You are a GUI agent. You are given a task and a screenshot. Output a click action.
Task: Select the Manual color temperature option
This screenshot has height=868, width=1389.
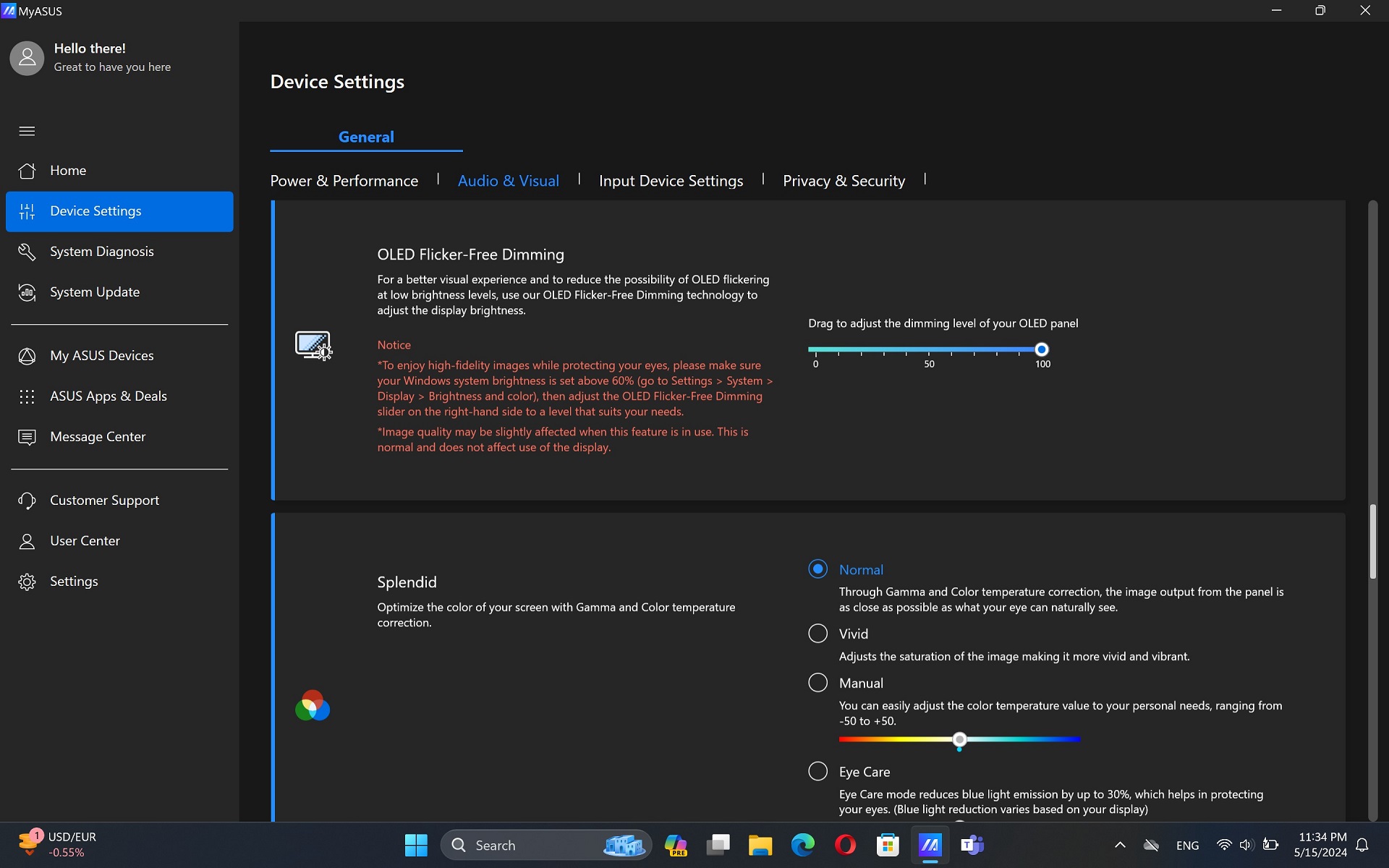pos(817,683)
